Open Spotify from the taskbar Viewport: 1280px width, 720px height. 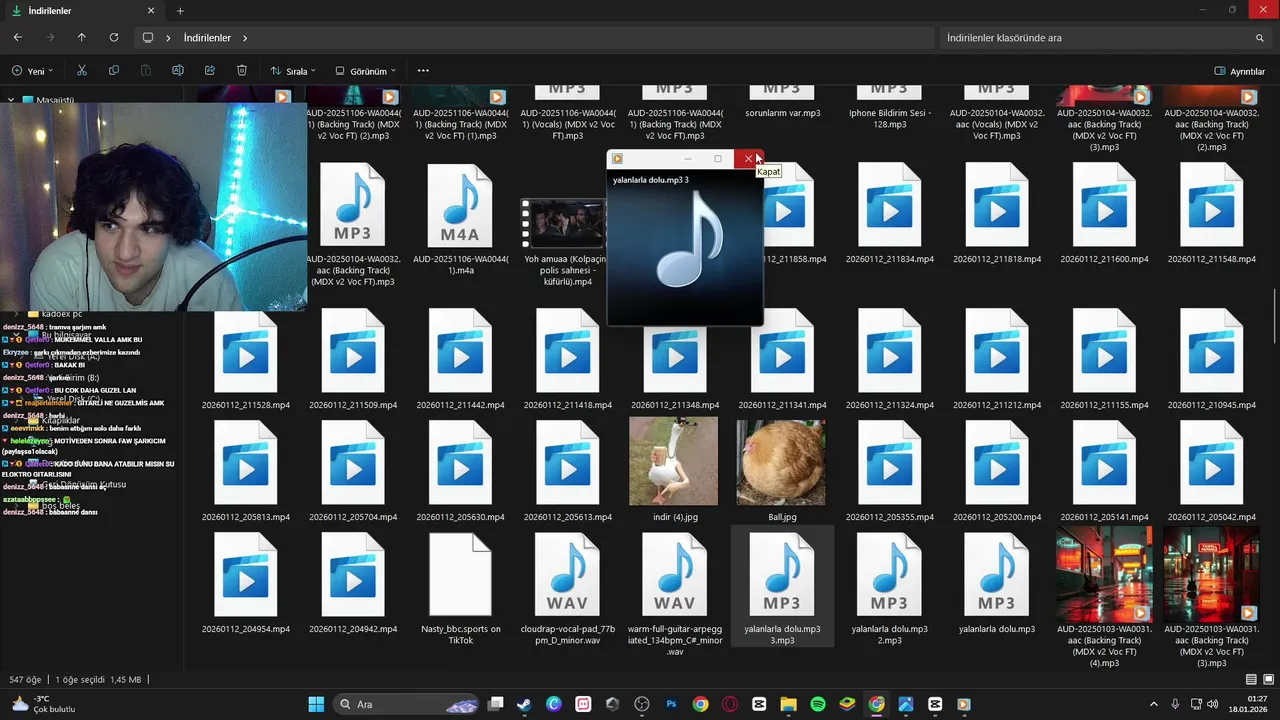pyautogui.click(x=817, y=704)
